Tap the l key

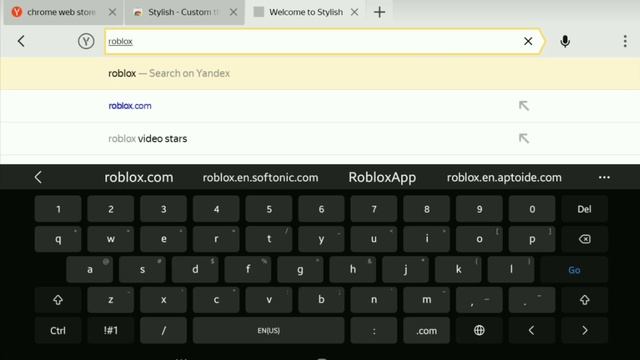511,269
